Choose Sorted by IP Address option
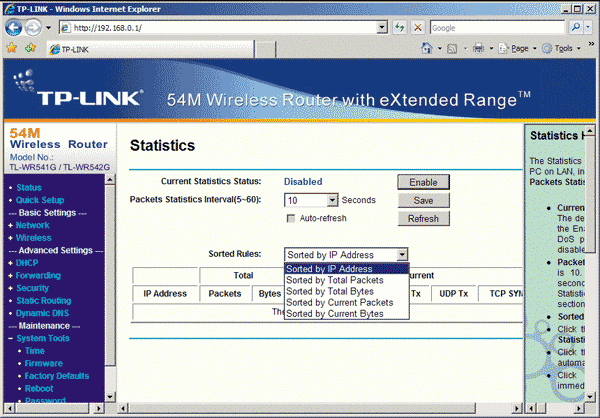This screenshot has height=418, width=600. [x=347, y=269]
